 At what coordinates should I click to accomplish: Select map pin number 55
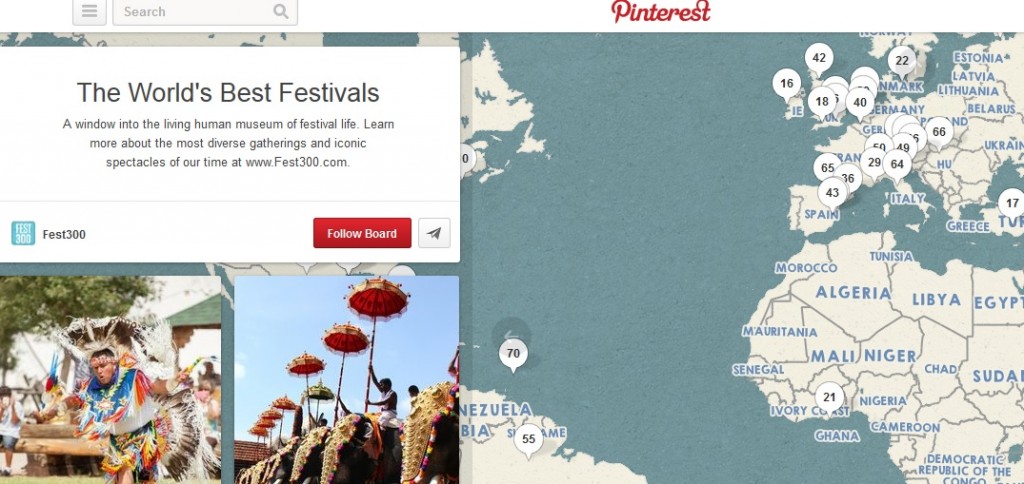(x=528, y=440)
